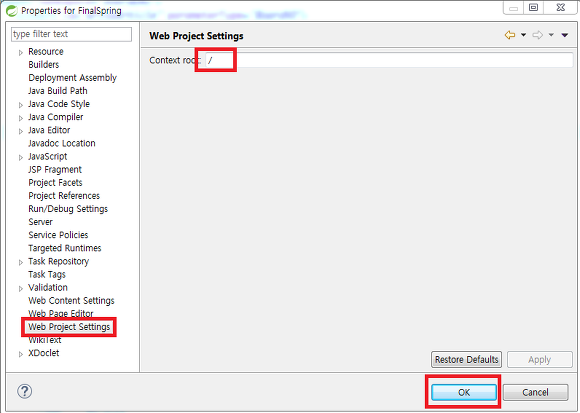The width and height of the screenshot is (580, 413).
Task: Click the Apply button
Action: coord(539,359)
